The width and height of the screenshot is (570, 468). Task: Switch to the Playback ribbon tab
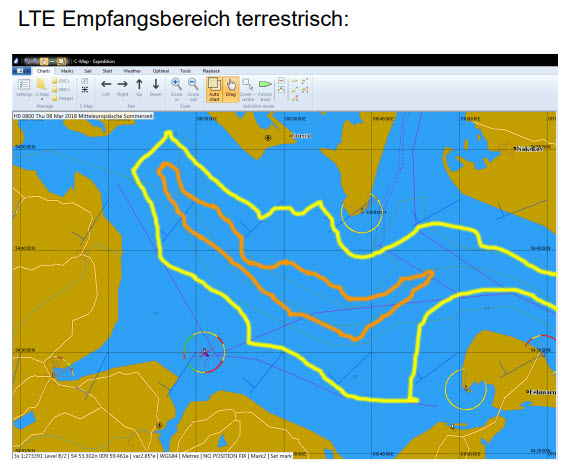(211, 71)
